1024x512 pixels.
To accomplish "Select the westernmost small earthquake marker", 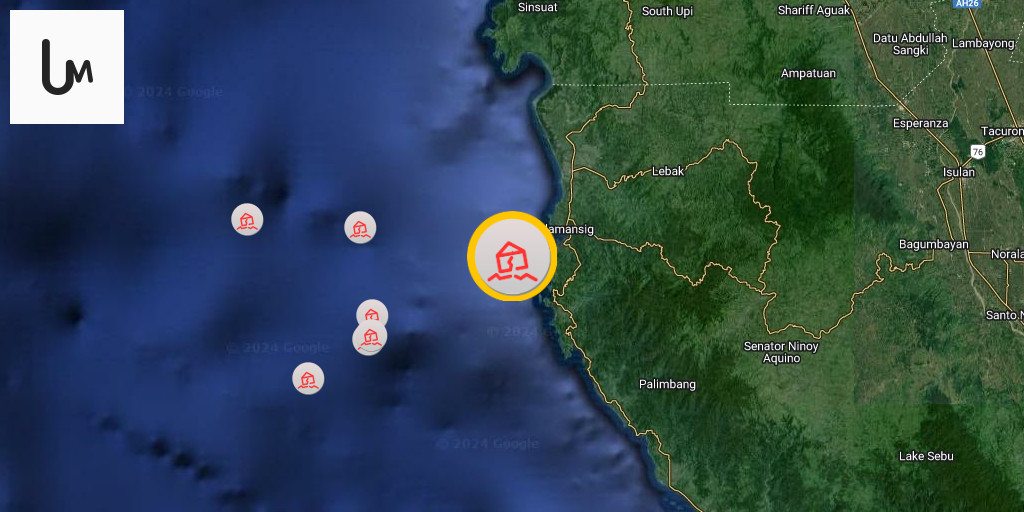I will point(247,219).
